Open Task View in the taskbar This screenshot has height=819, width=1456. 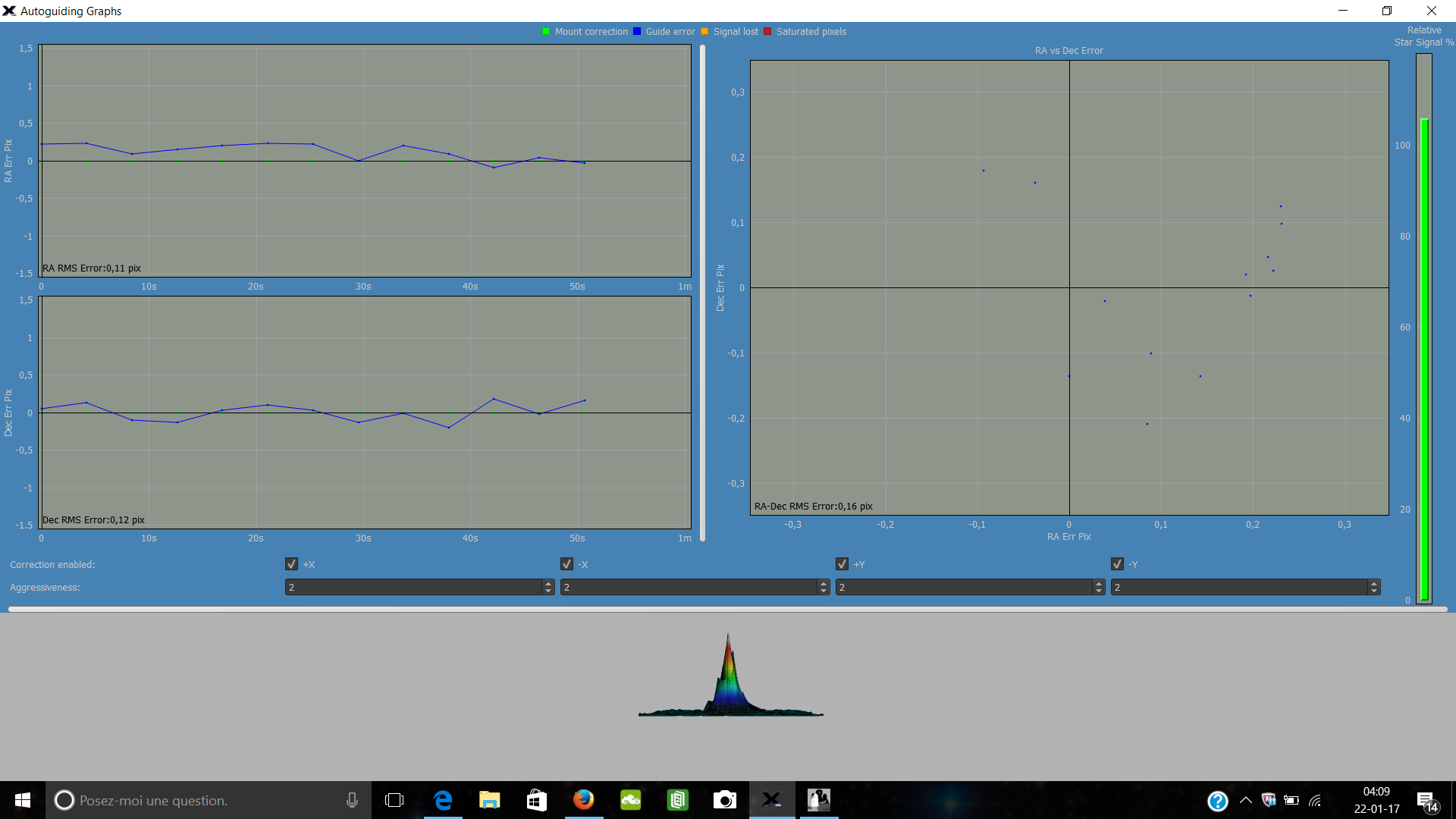[394, 800]
